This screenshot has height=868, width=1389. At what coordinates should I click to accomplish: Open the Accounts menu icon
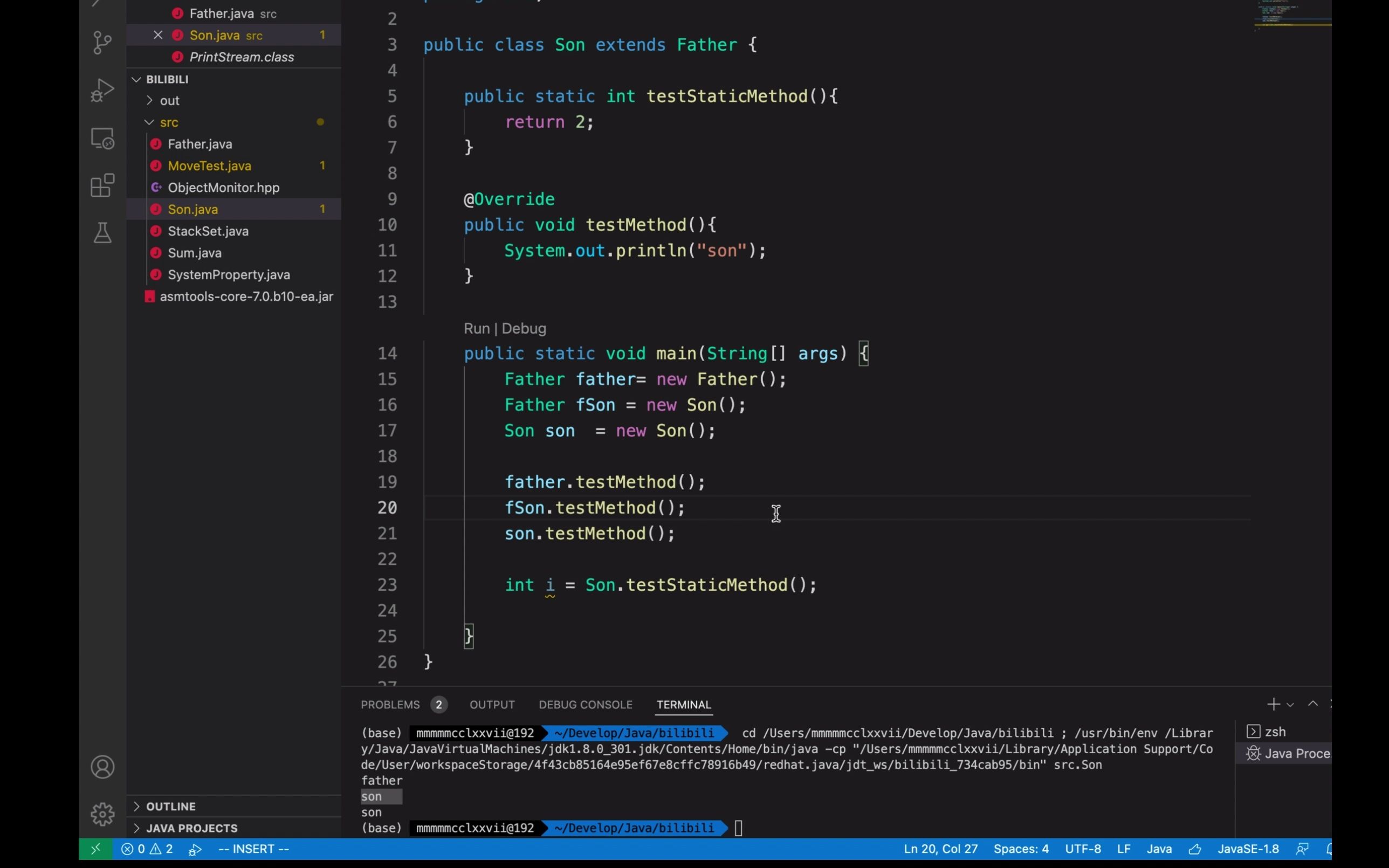point(102,767)
